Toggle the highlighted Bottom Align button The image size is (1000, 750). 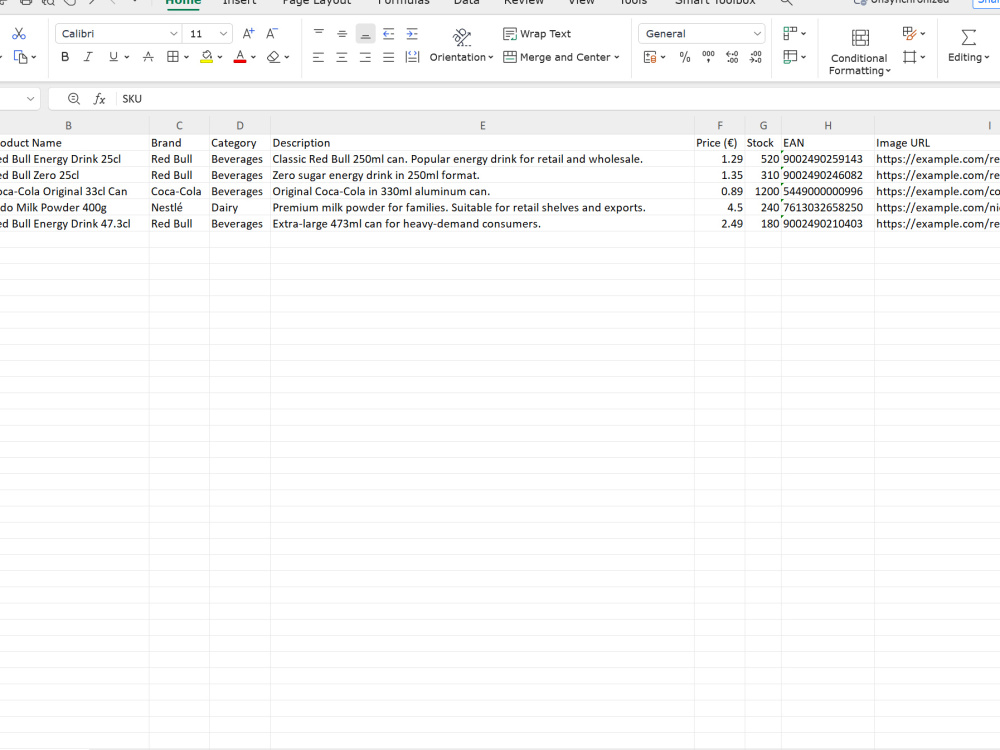click(x=365, y=34)
